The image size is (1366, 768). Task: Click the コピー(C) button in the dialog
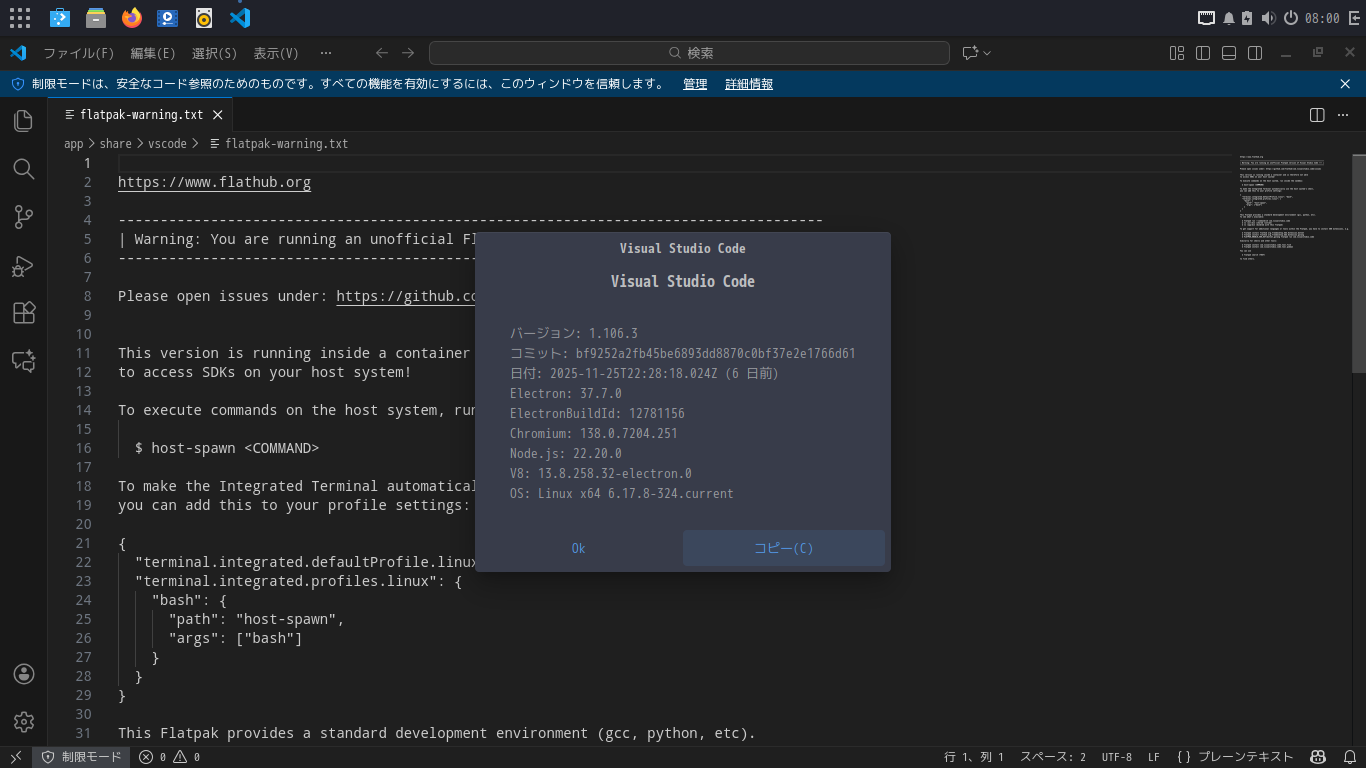click(783, 548)
